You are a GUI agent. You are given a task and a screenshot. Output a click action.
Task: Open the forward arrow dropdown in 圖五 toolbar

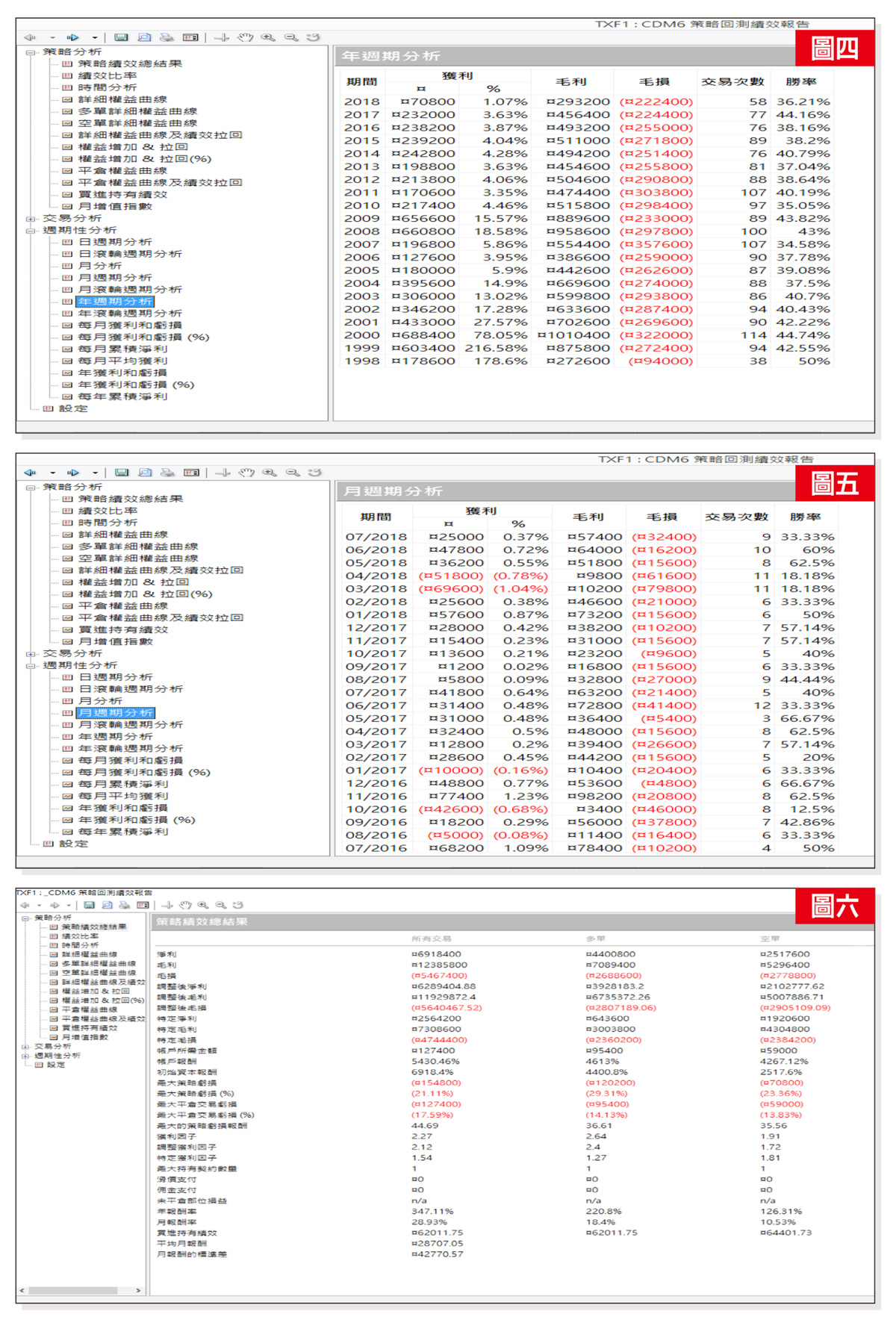tap(95, 473)
